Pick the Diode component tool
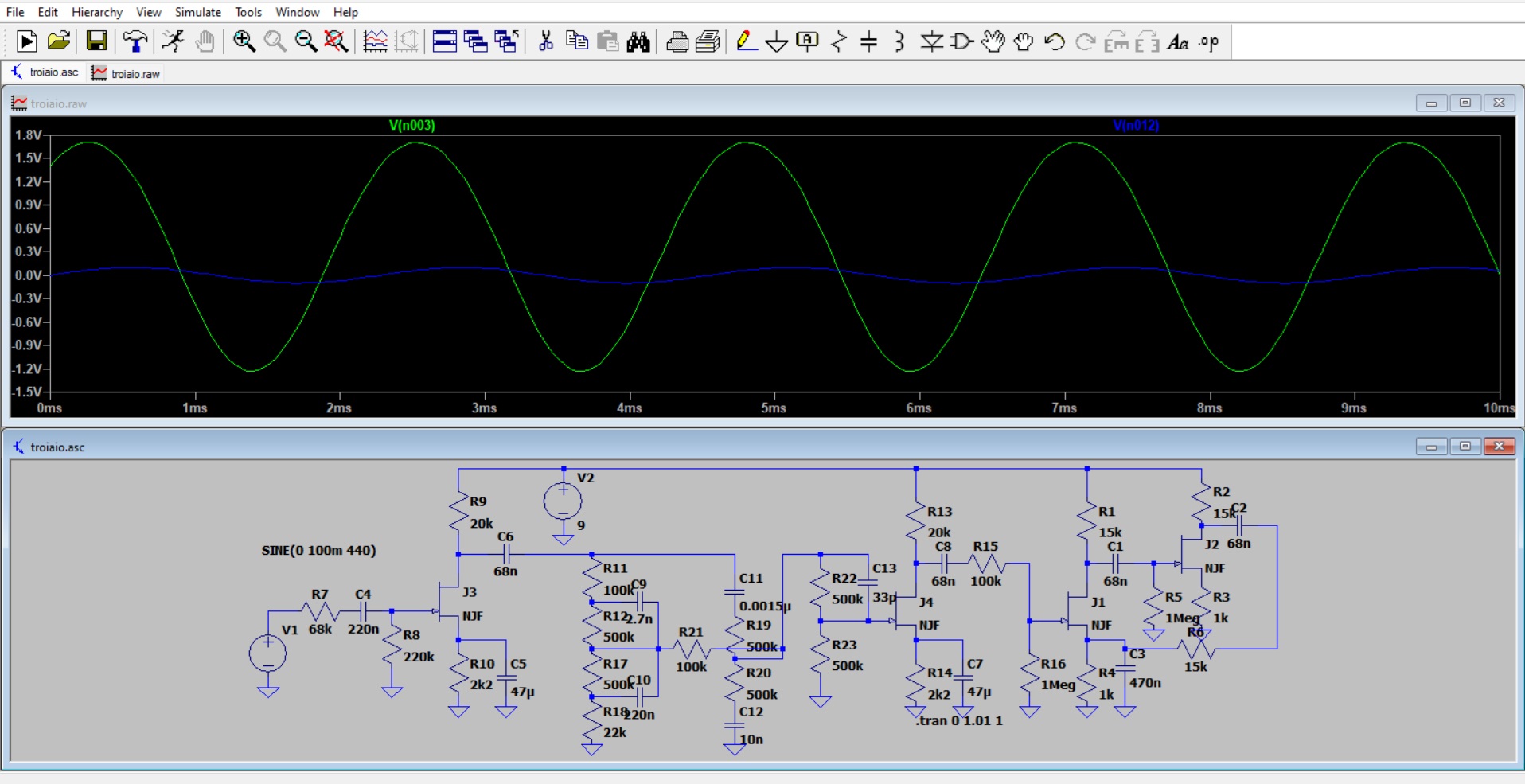This screenshot has width=1525, height=784. (930, 41)
